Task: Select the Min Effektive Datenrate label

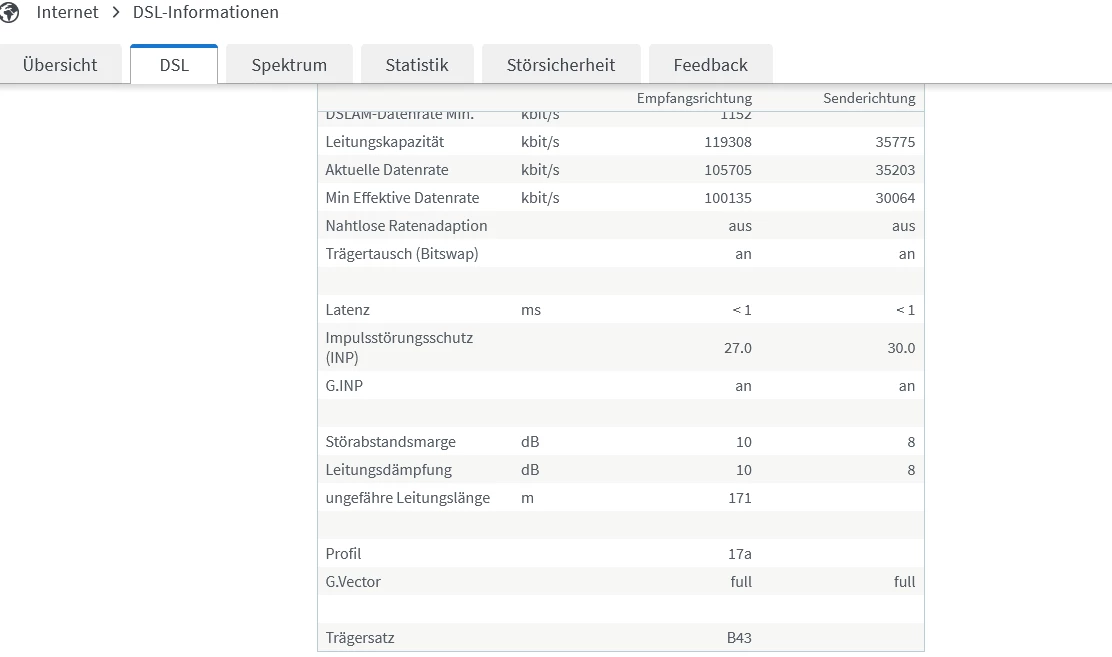Action: tap(402, 198)
